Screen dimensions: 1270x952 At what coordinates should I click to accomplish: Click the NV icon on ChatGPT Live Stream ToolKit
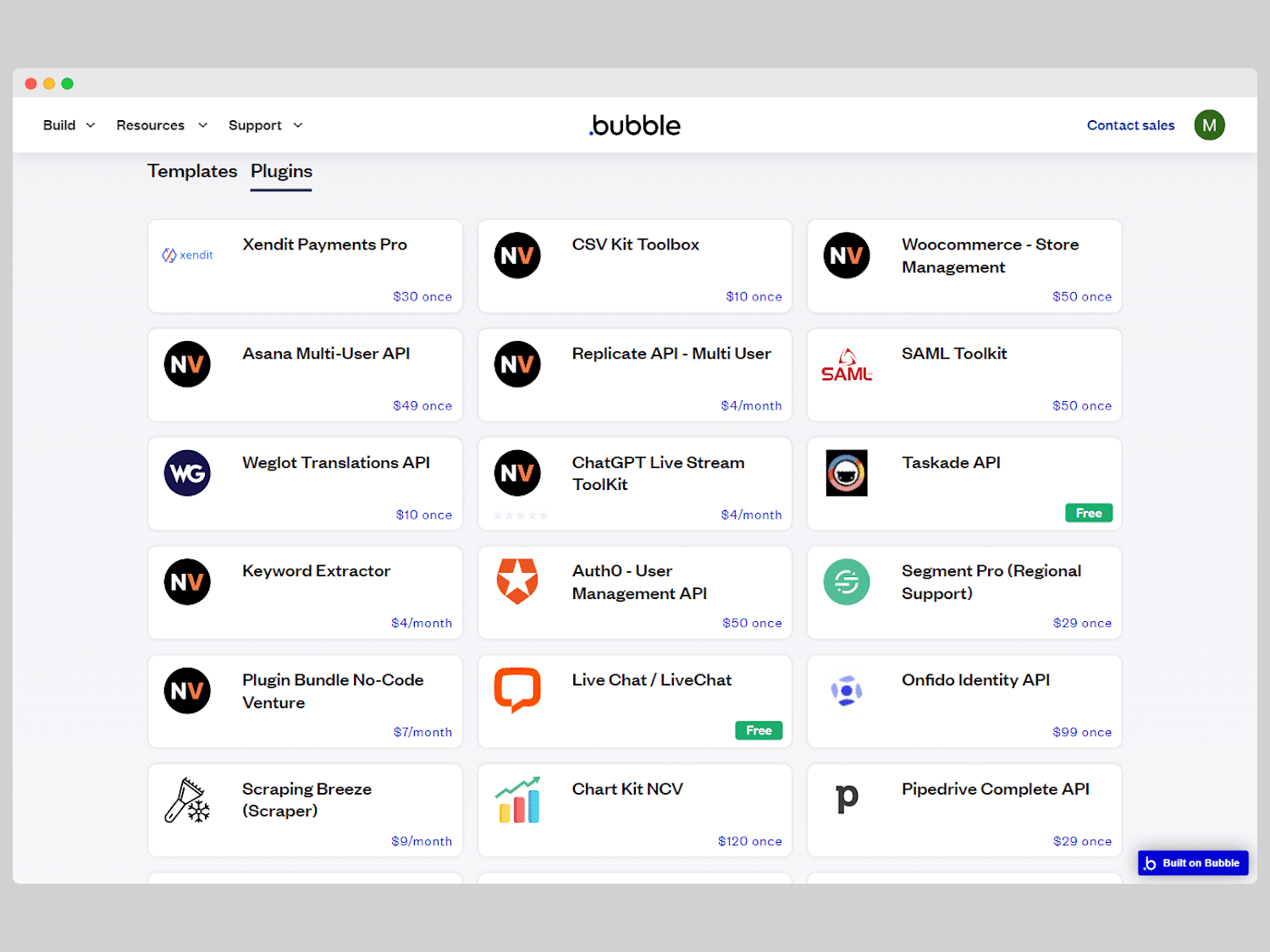point(517,473)
